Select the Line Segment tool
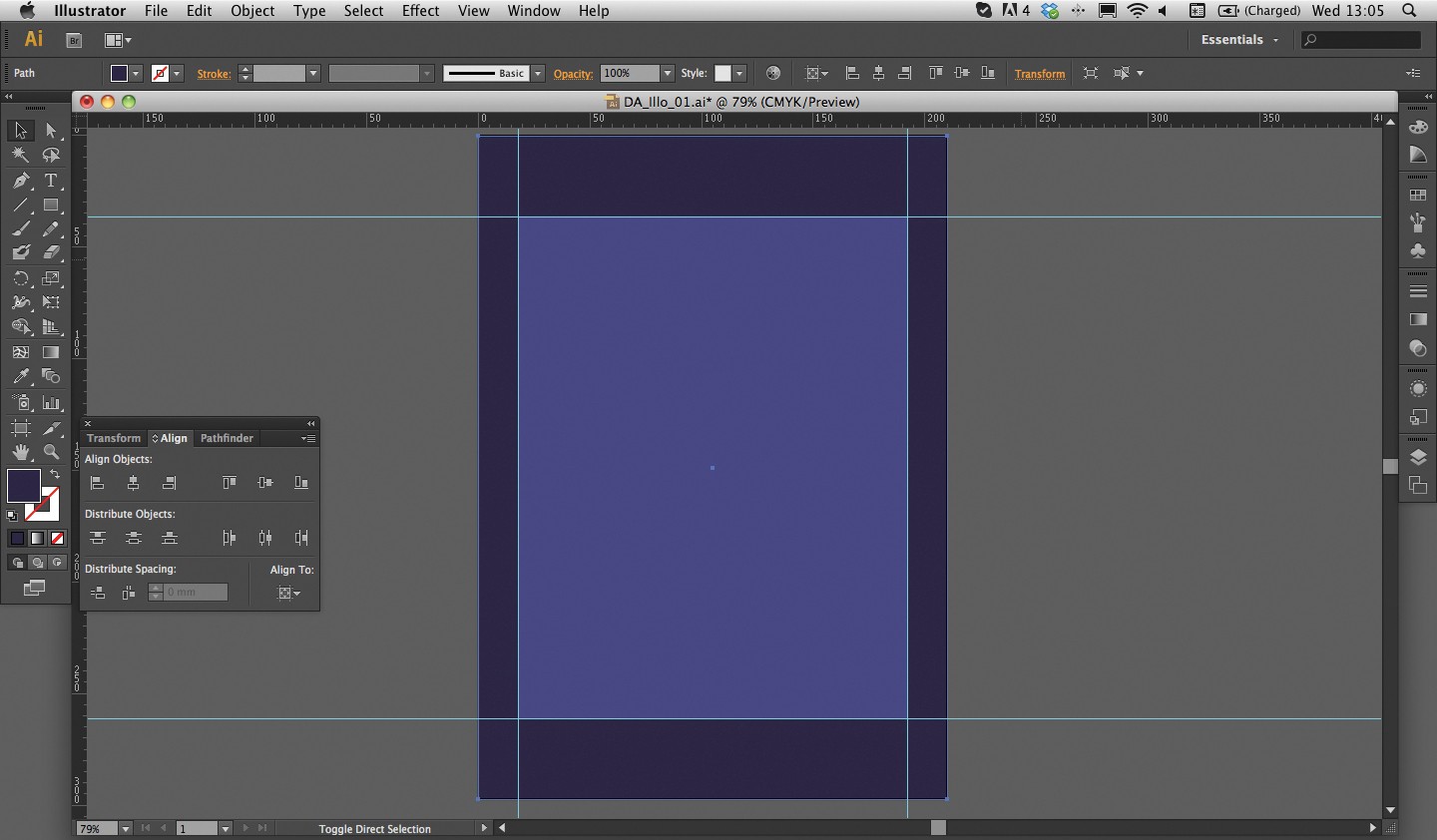This screenshot has width=1437, height=840. 21,206
